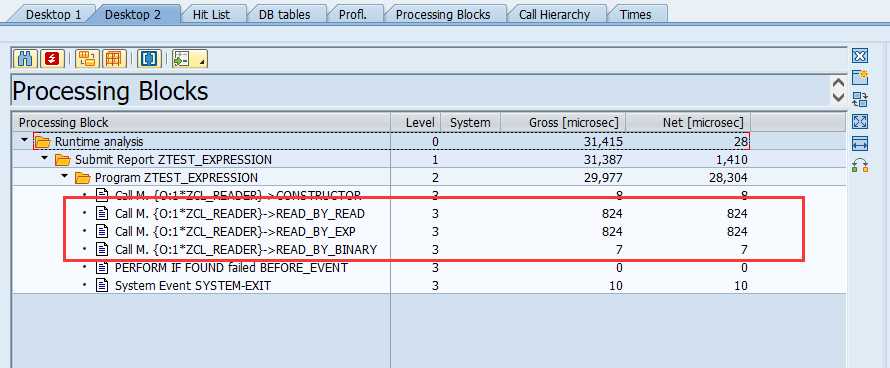The height and width of the screenshot is (368, 890).
Task: Click the full-screen maximize tool icon
Action: pyautogui.click(x=860, y=122)
